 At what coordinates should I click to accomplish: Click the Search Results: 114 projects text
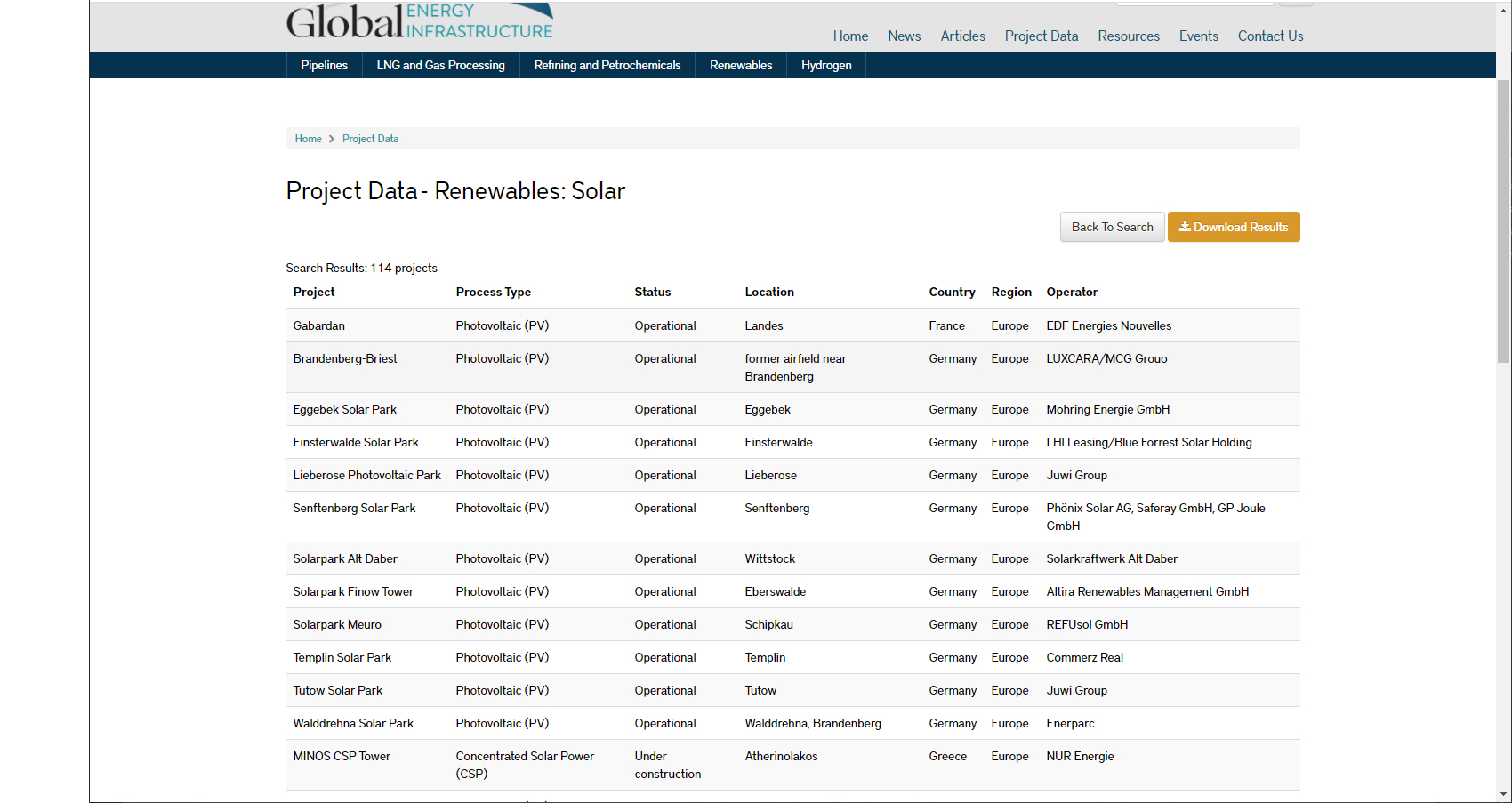coord(361,268)
